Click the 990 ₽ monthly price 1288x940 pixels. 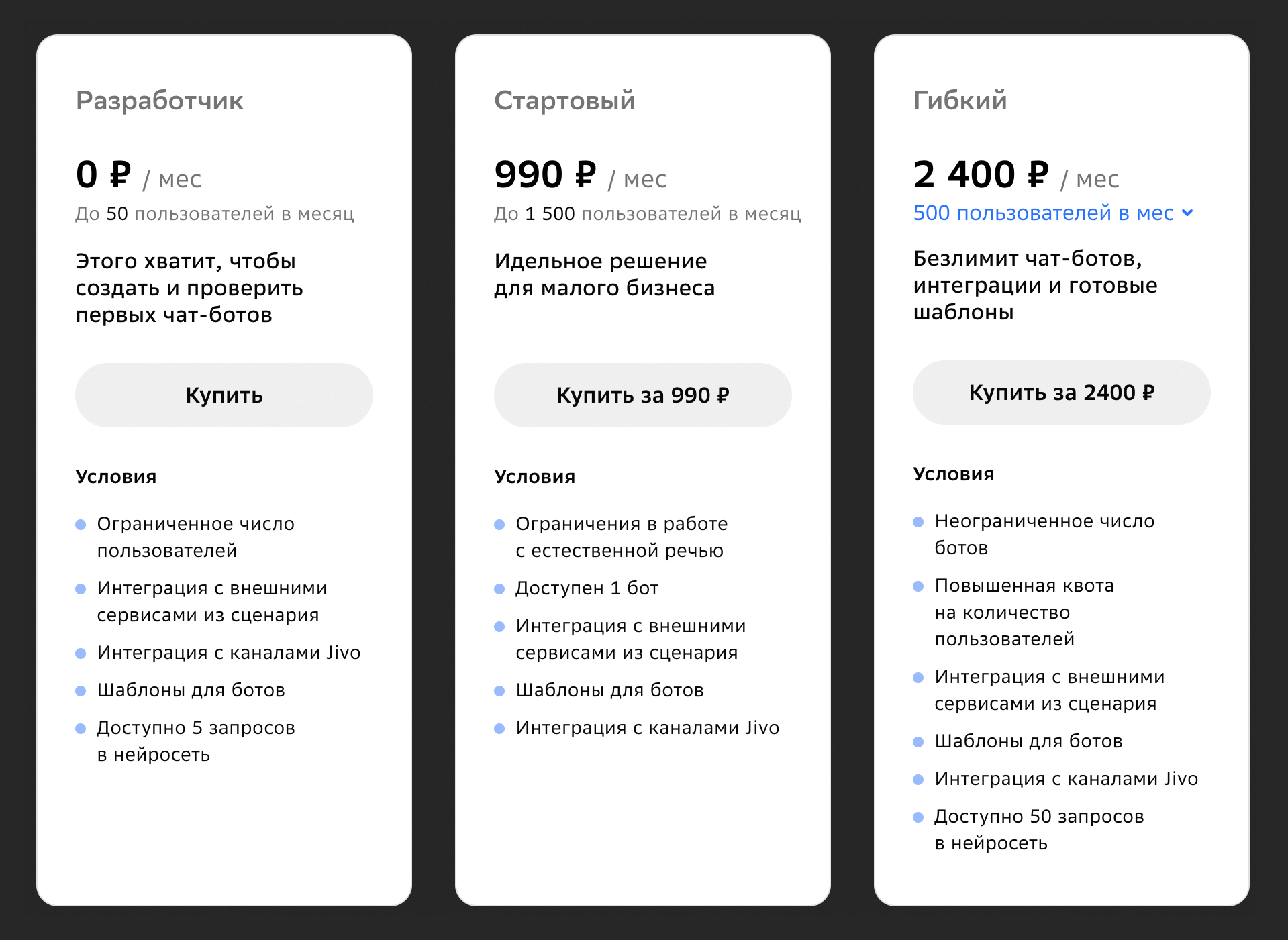tap(545, 174)
